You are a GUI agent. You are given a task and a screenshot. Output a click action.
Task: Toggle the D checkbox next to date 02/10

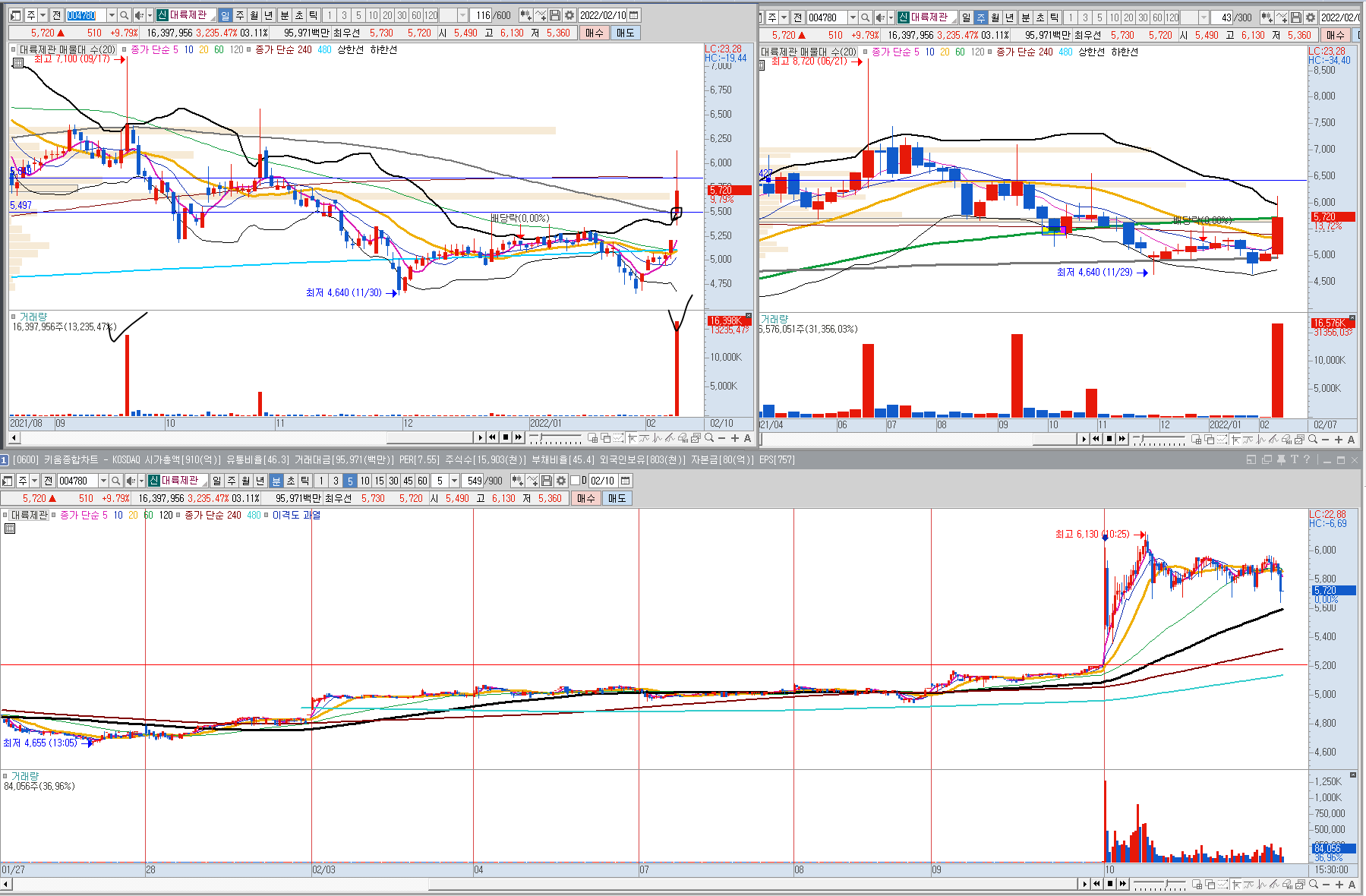(575, 481)
